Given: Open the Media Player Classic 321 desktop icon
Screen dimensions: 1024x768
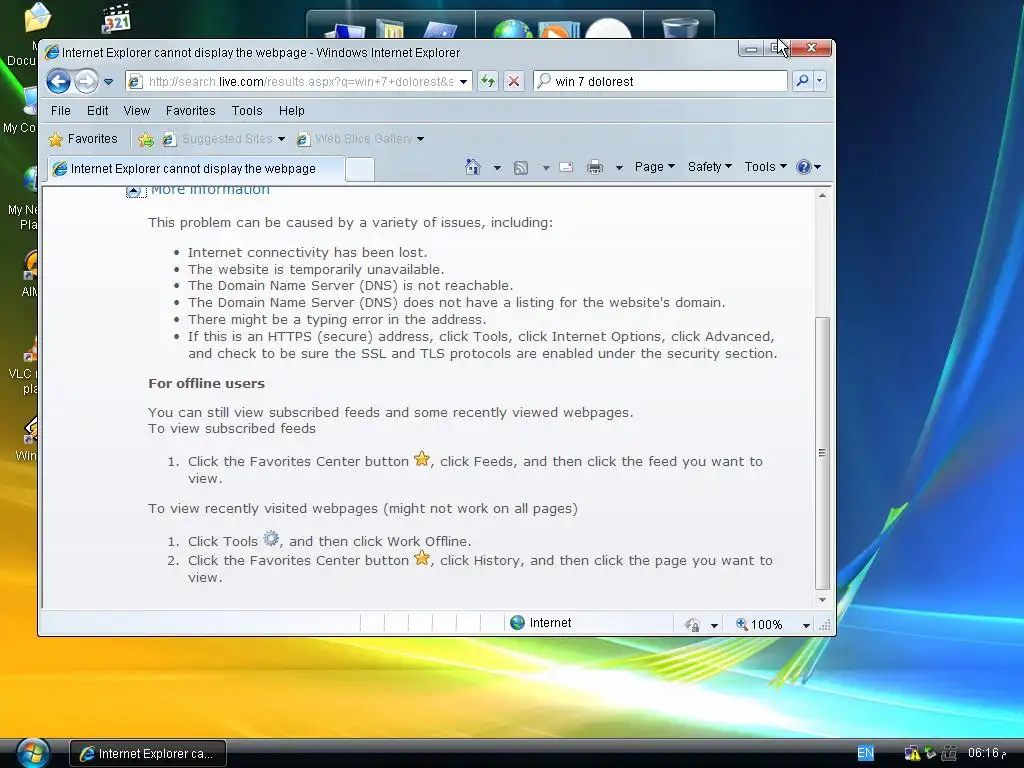Looking at the screenshot, I should tap(118, 18).
